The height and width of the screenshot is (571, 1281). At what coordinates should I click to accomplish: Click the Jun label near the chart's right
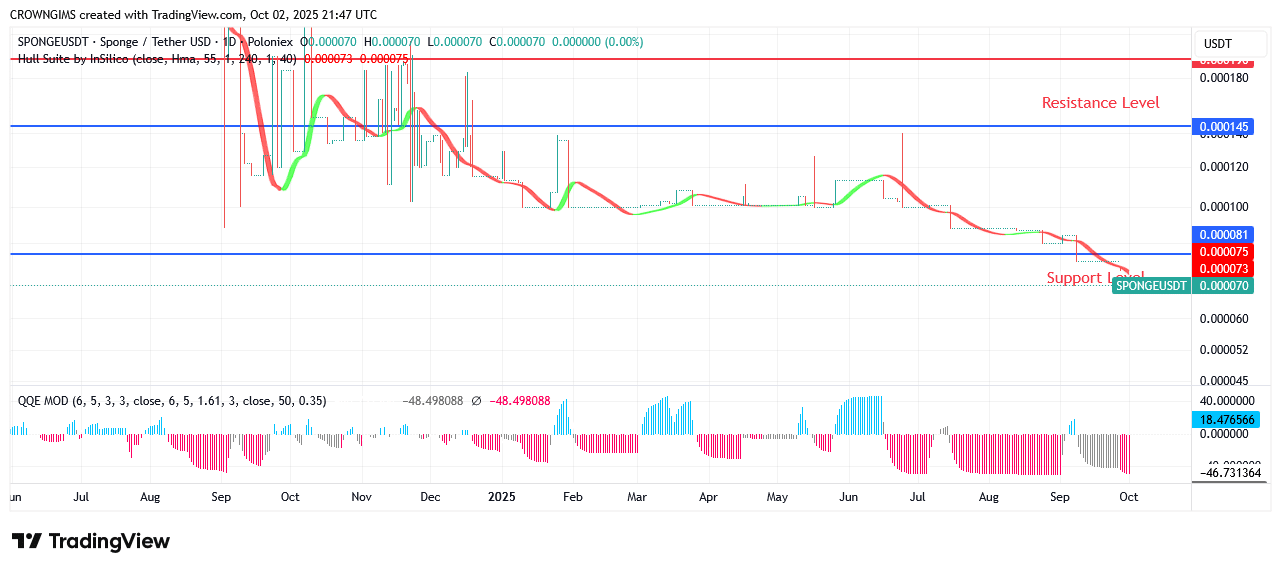pyautogui.click(x=849, y=496)
